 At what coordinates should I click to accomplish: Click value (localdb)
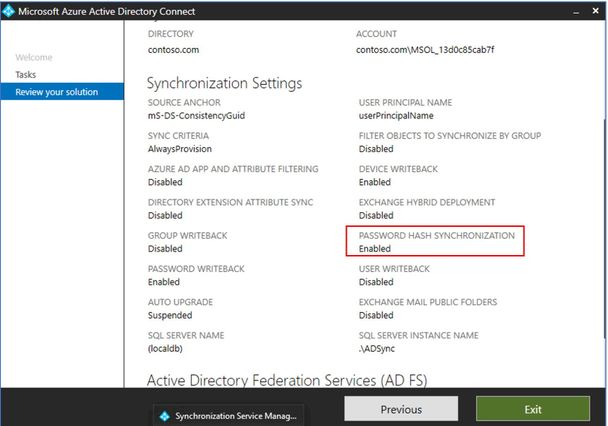(165, 349)
